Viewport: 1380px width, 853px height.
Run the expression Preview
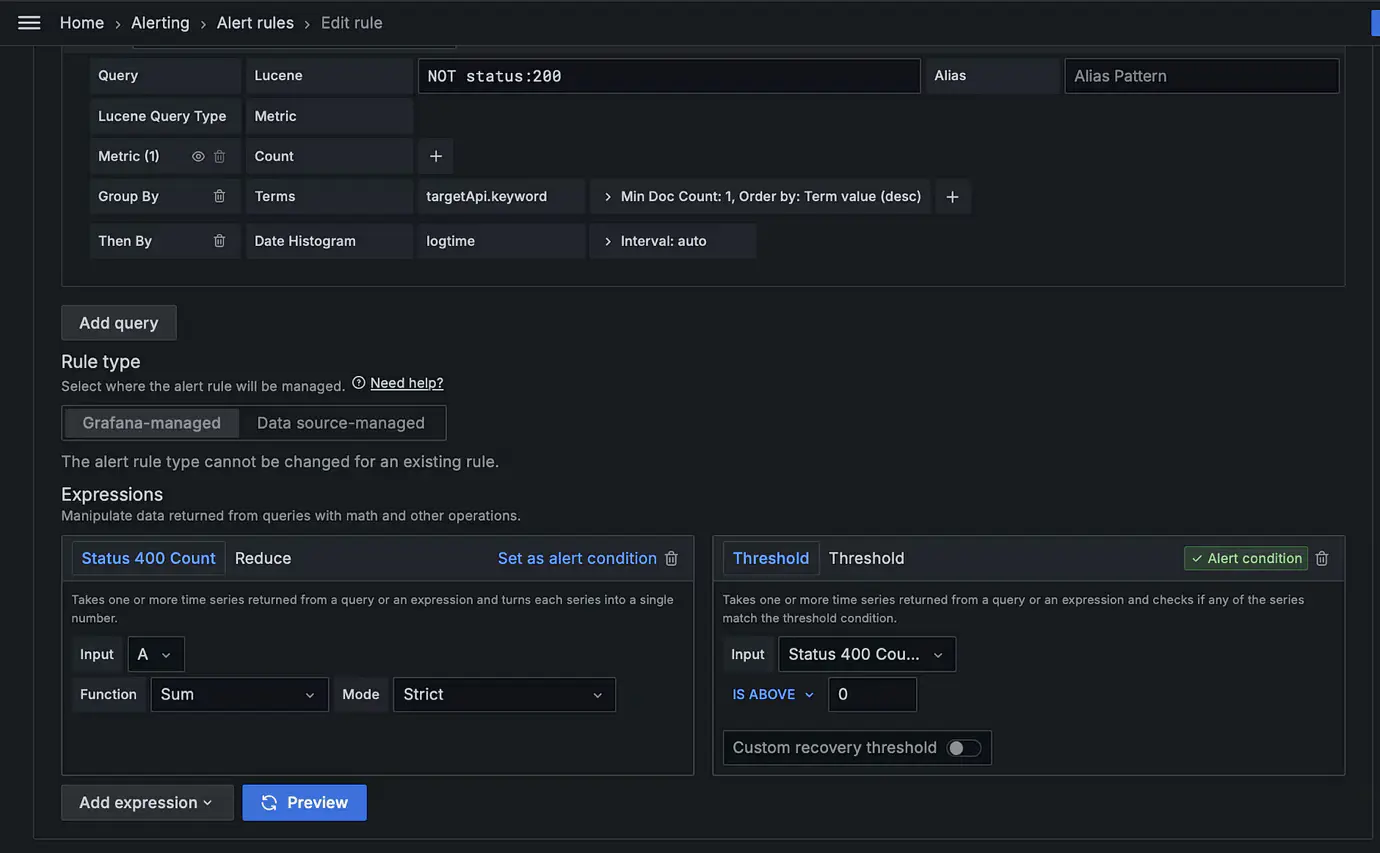coord(305,803)
